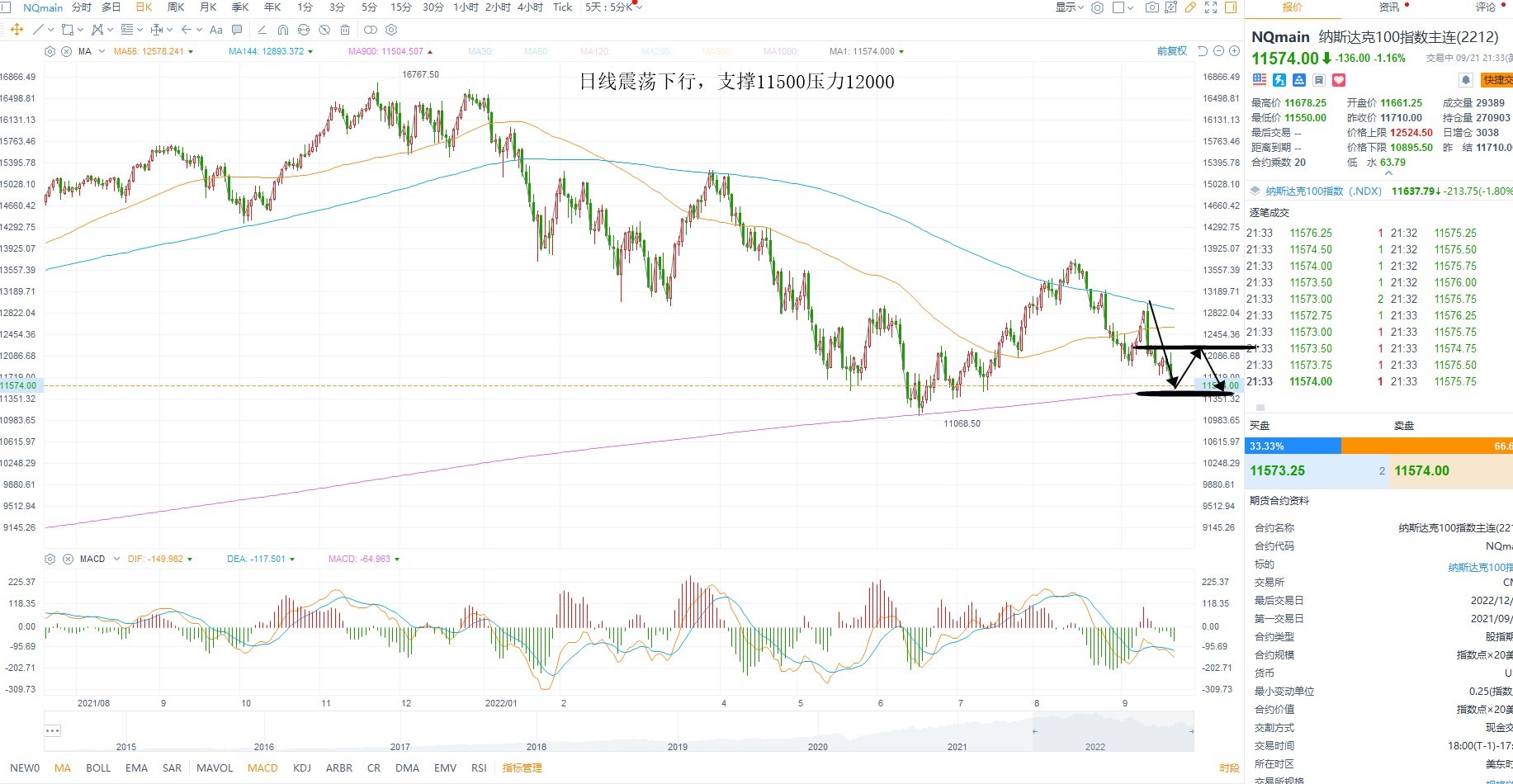Open the MA indicator type dropdown
The image size is (1513, 784).
102,51
